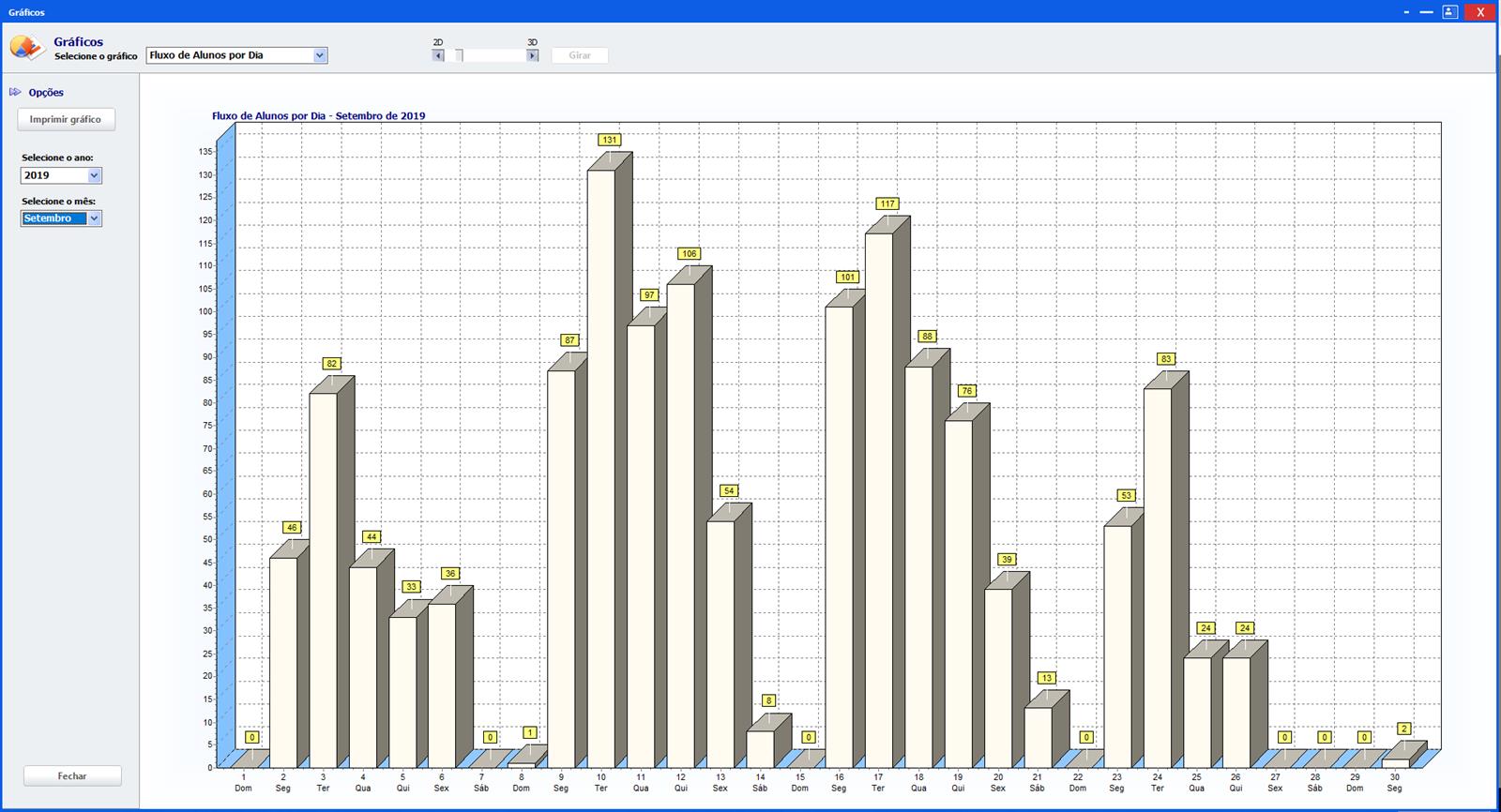Open the year selection dropdown
The height and width of the screenshot is (812, 1501).
(x=94, y=175)
